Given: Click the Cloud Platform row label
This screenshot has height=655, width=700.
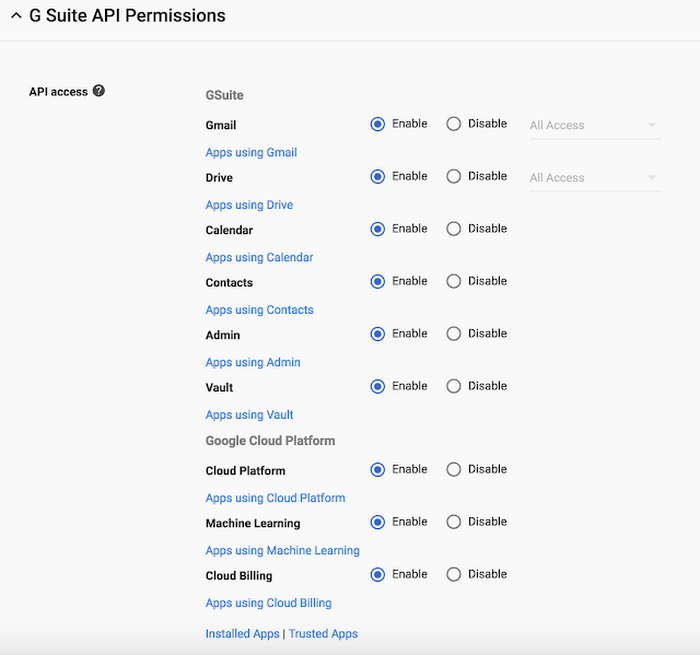Looking at the screenshot, I should click(245, 471).
